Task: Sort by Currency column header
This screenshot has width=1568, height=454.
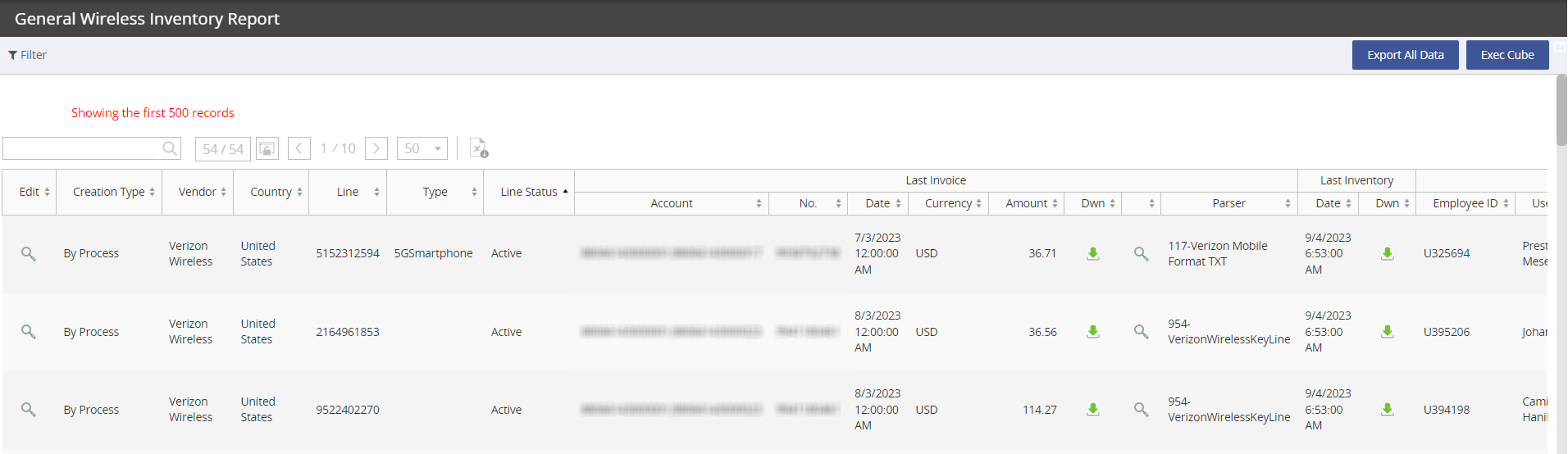Action: pyautogui.click(x=949, y=203)
